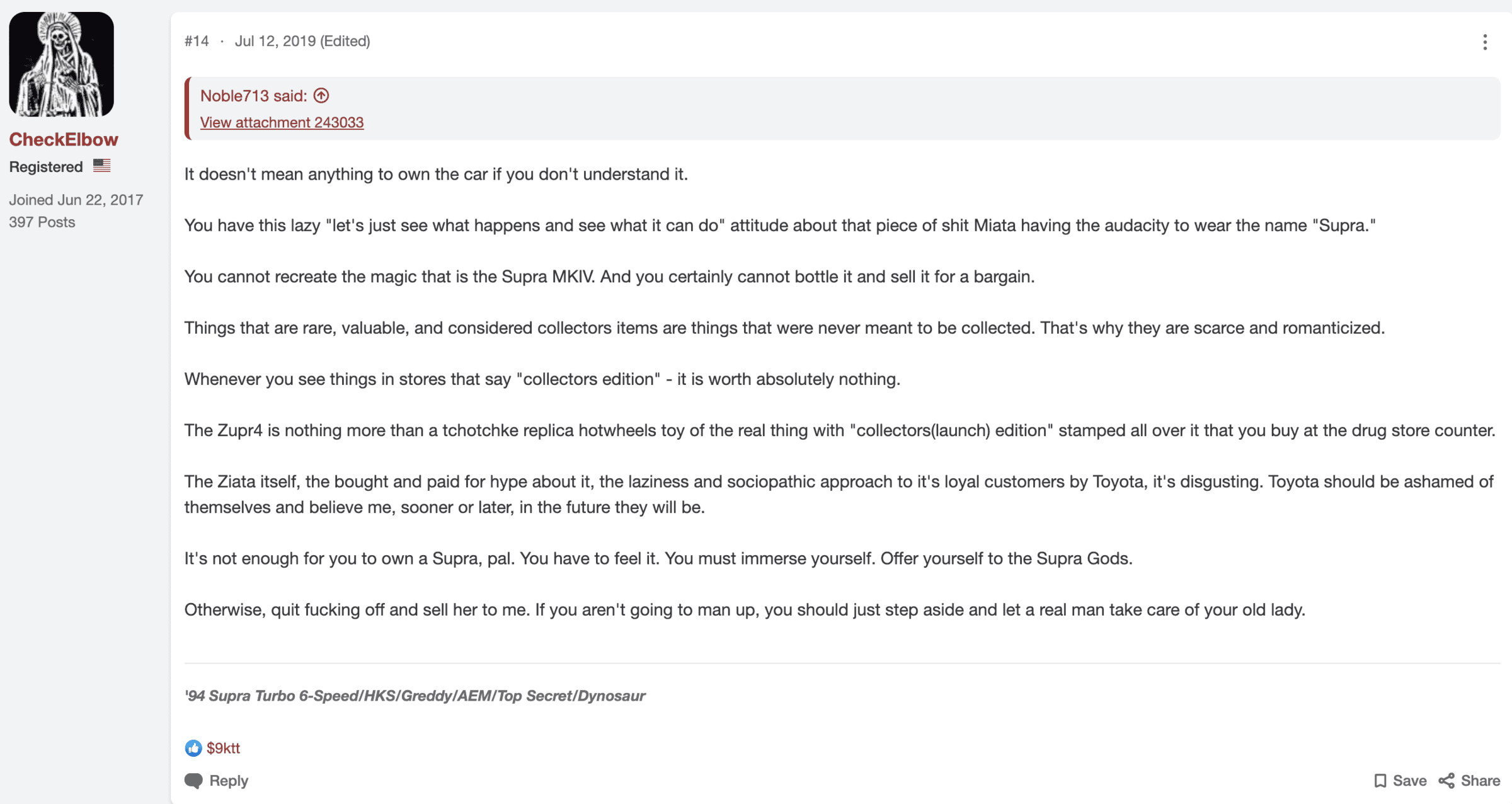Click the blue thumbs-up like icon
This screenshot has width=1512, height=804.
click(x=193, y=748)
